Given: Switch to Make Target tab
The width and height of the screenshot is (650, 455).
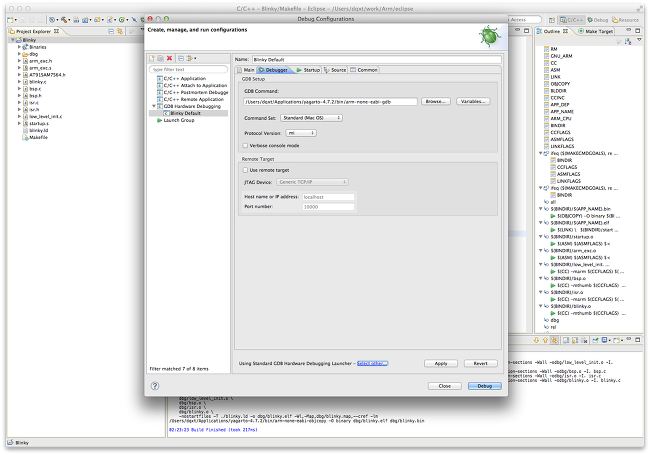Looking at the screenshot, I should tap(595, 31).
